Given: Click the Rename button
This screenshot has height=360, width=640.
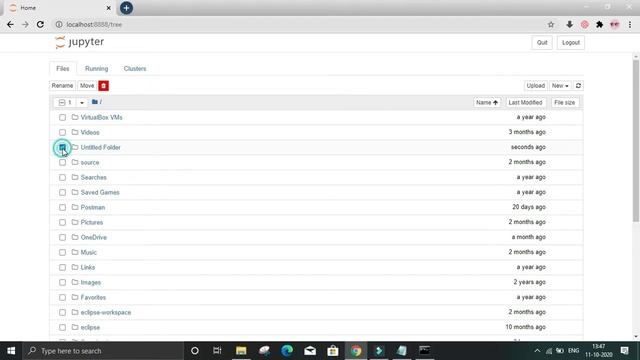Looking at the screenshot, I should coord(62,86).
